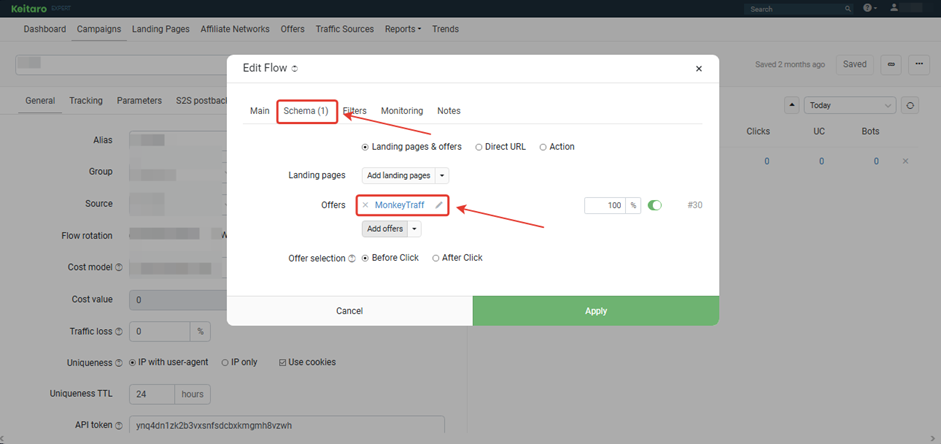941x444 pixels.
Task: Expand the Add landing pages dropdown arrow
Action: point(442,176)
